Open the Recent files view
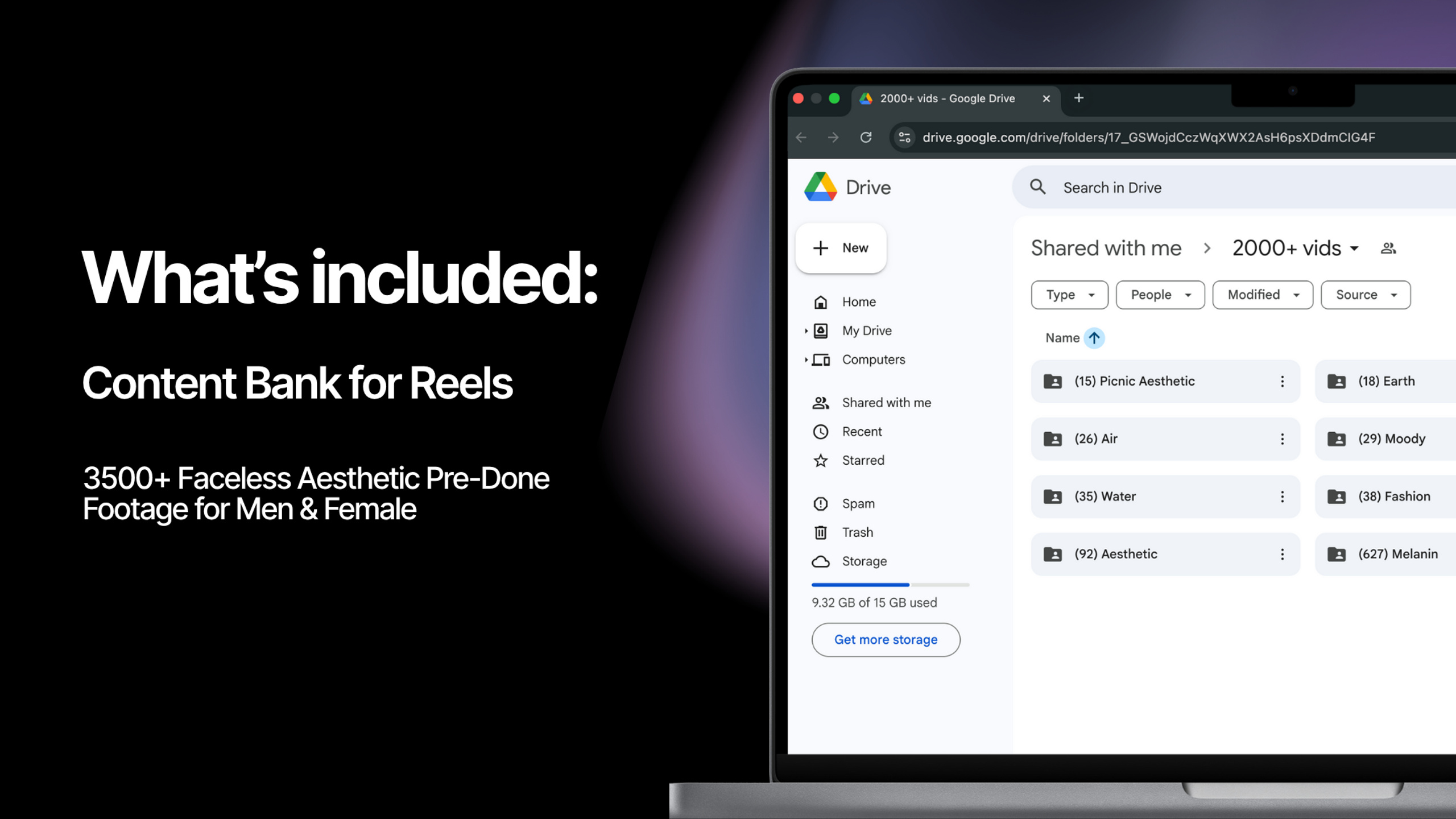This screenshot has width=1456, height=819. pyautogui.click(x=862, y=432)
